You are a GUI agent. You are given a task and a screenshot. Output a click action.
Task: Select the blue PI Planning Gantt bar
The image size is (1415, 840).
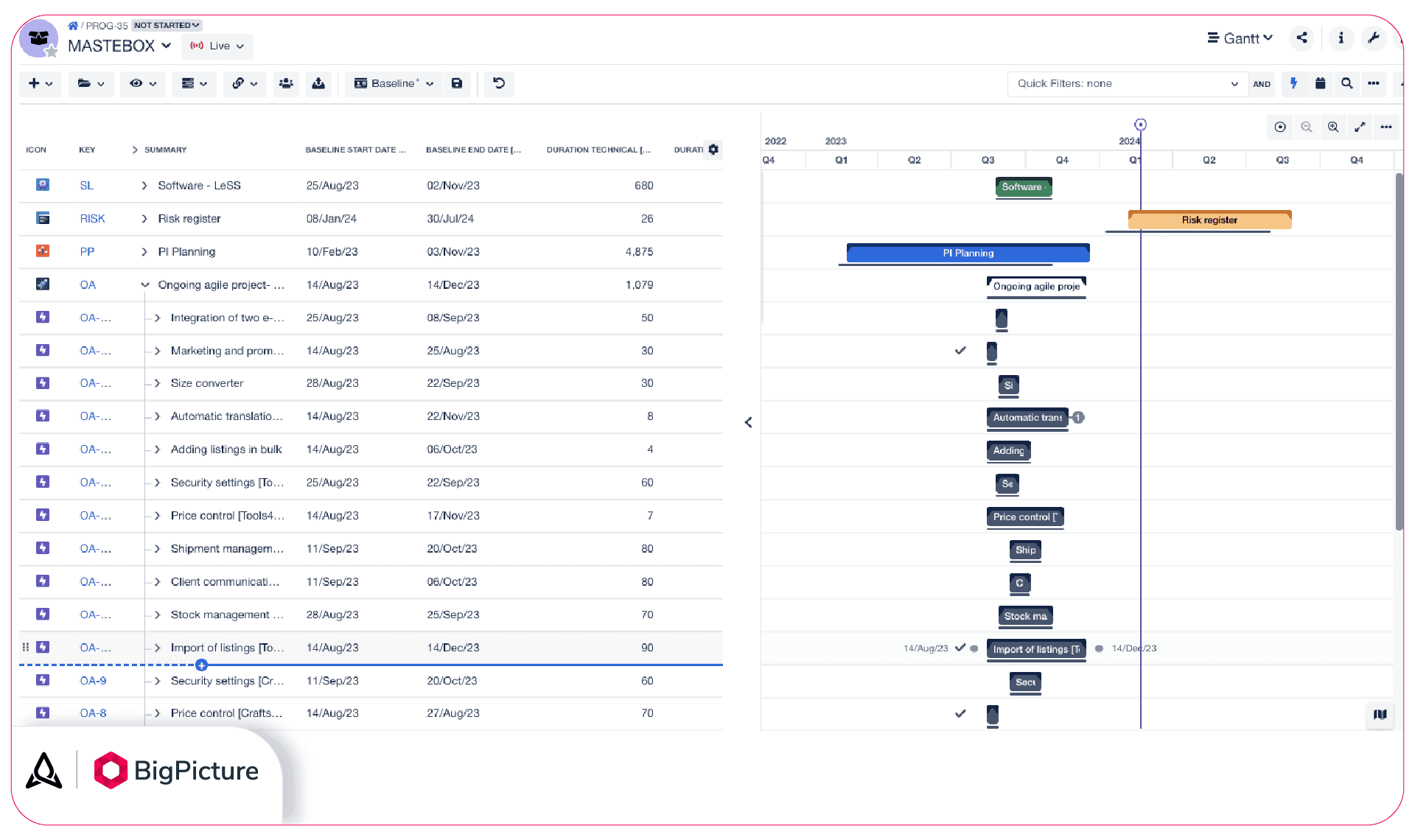[968, 253]
